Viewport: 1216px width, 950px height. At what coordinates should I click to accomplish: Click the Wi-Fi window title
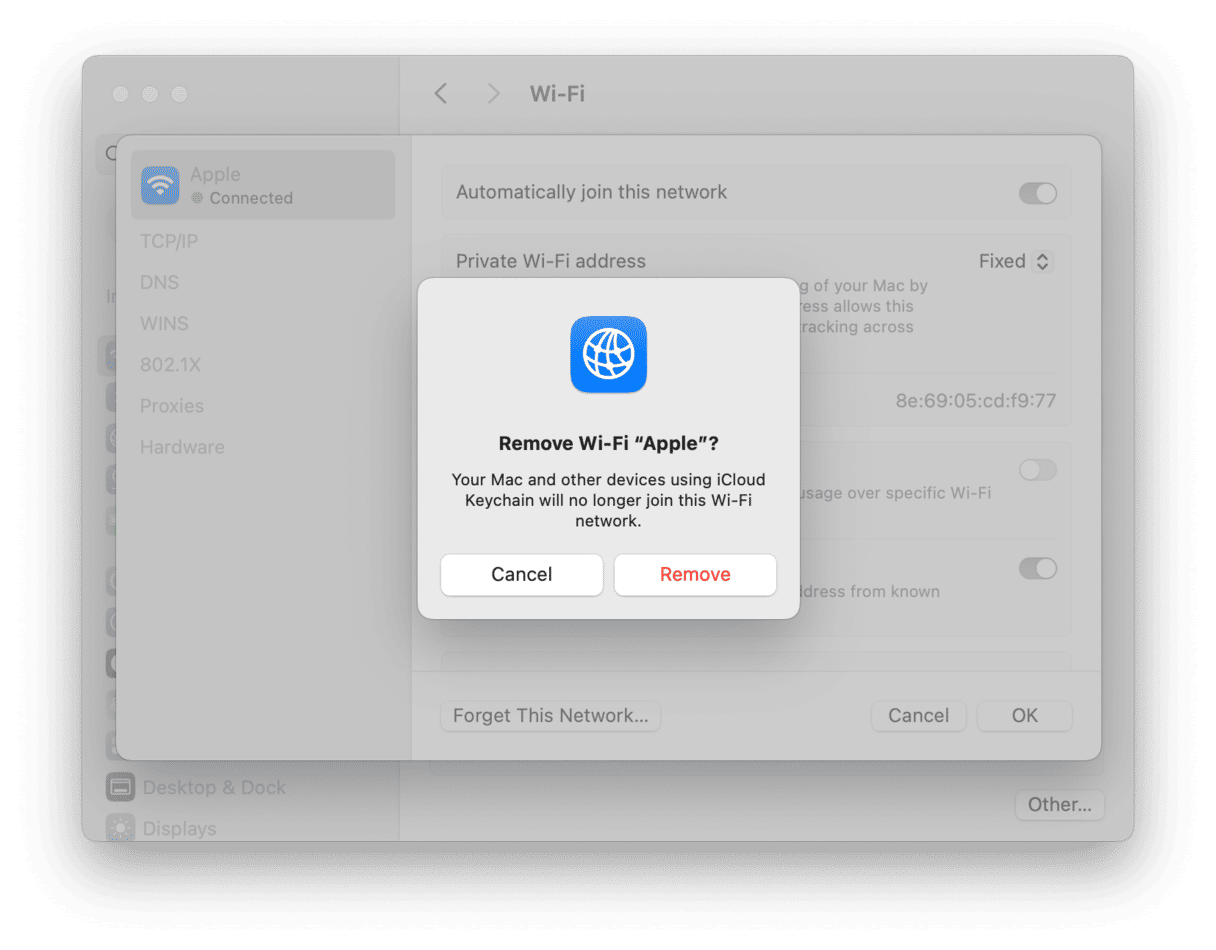[x=557, y=94]
